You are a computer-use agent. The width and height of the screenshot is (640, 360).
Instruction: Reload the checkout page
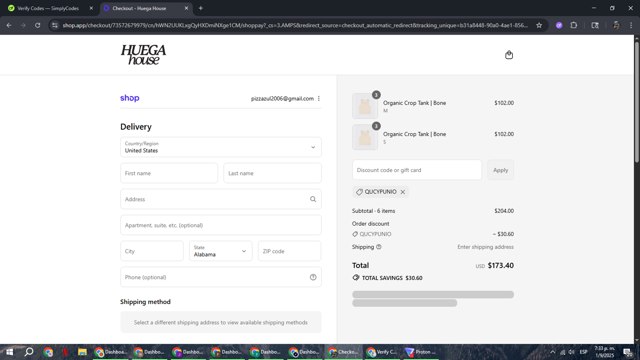point(37,25)
